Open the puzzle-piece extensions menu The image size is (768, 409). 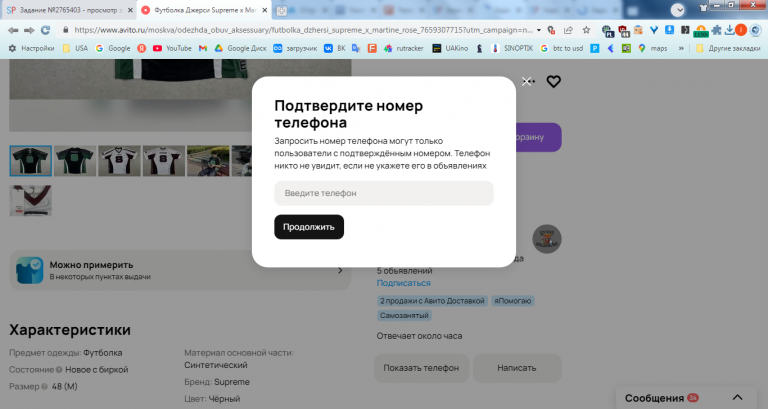tap(717, 30)
